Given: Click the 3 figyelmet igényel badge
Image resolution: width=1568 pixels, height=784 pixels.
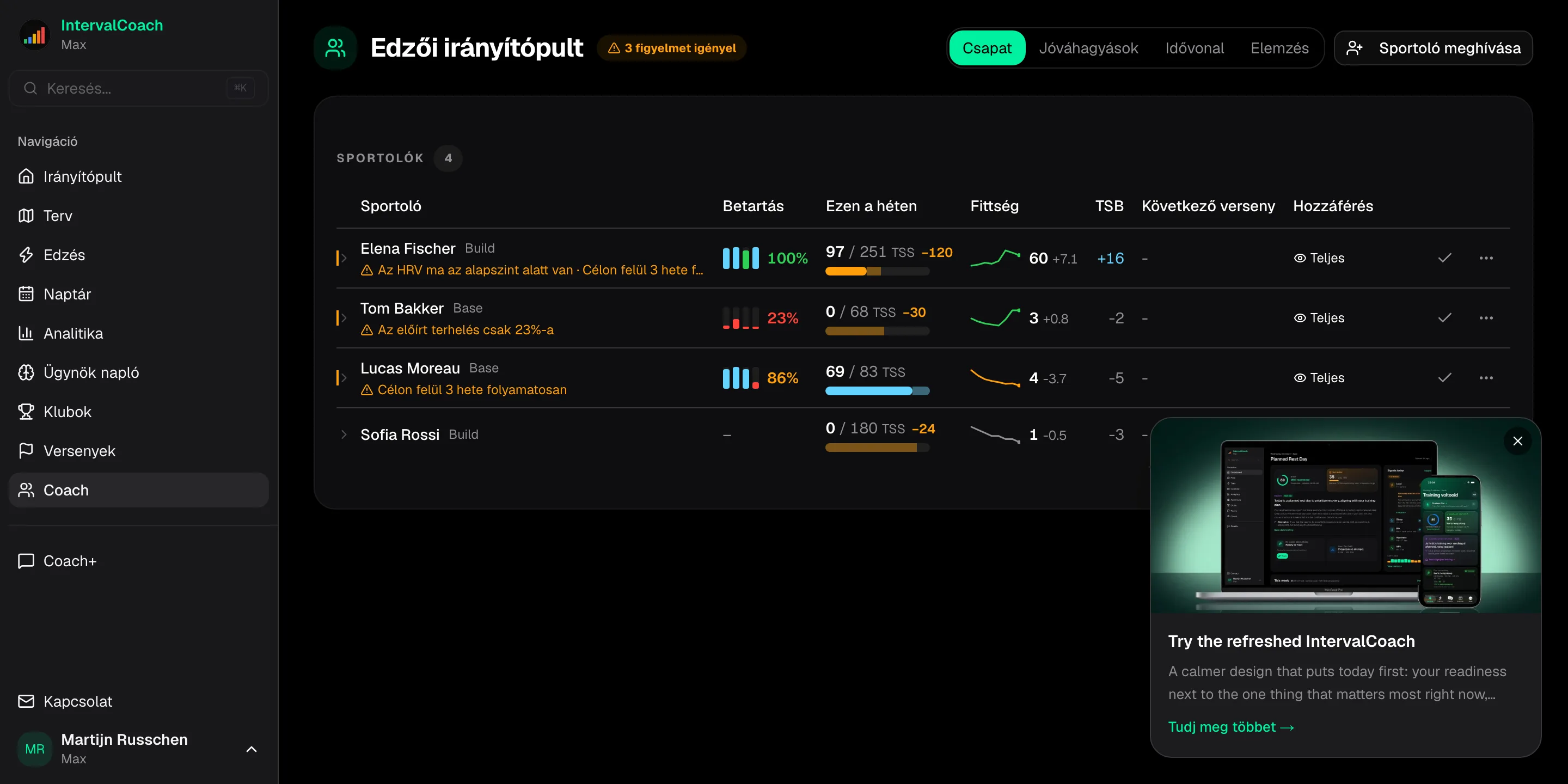Looking at the screenshot, I should click(x=671, y=48).
